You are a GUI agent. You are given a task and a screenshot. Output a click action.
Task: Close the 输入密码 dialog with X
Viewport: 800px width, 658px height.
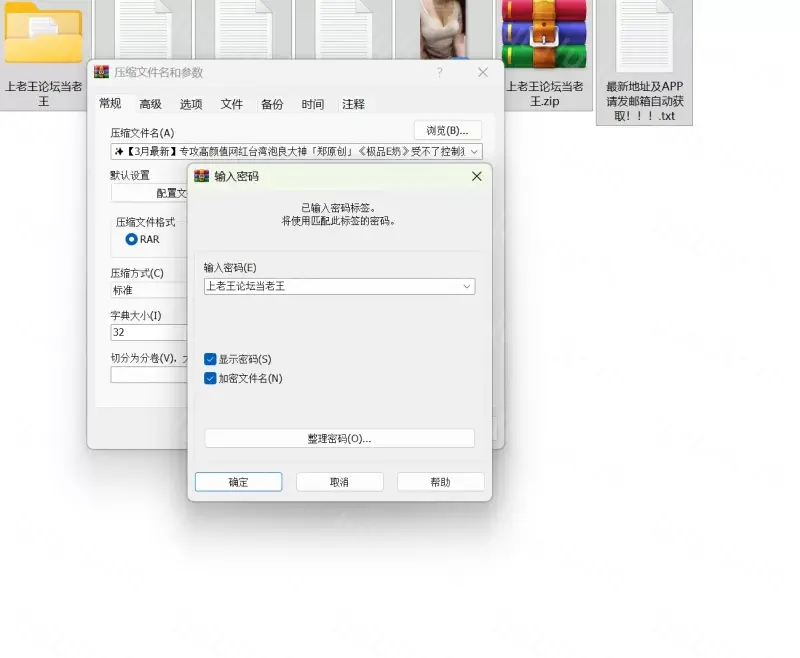[476, 176]
